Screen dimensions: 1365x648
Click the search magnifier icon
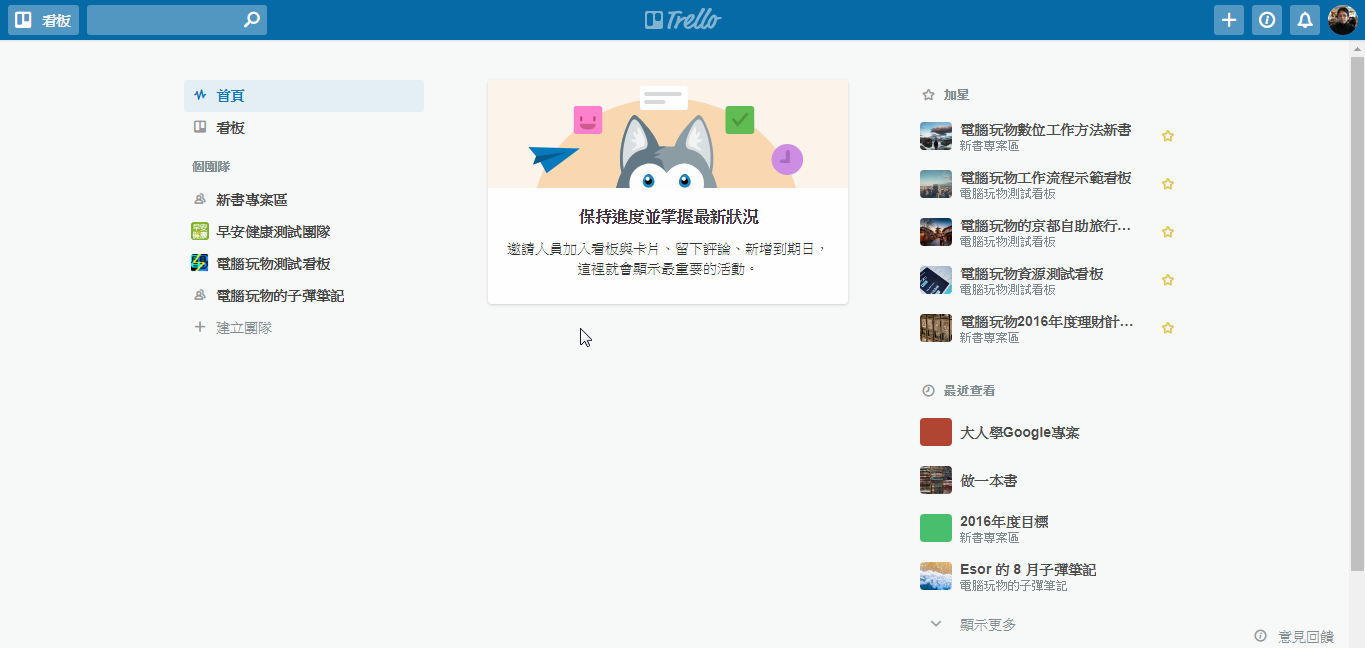pos(252,20)
